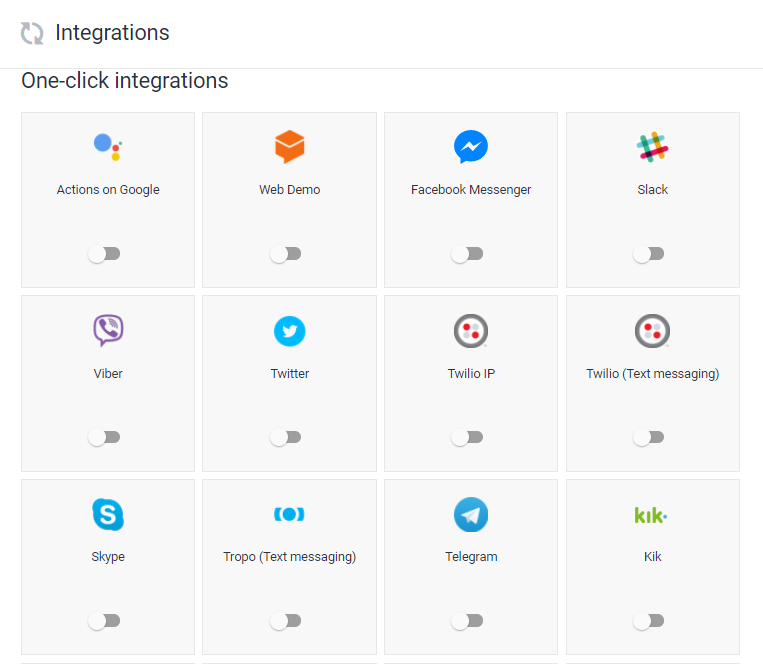The height and width of the screenshot is (664, 763).
Task: Toggle the Slack integration on
Action: pos(648,254)
